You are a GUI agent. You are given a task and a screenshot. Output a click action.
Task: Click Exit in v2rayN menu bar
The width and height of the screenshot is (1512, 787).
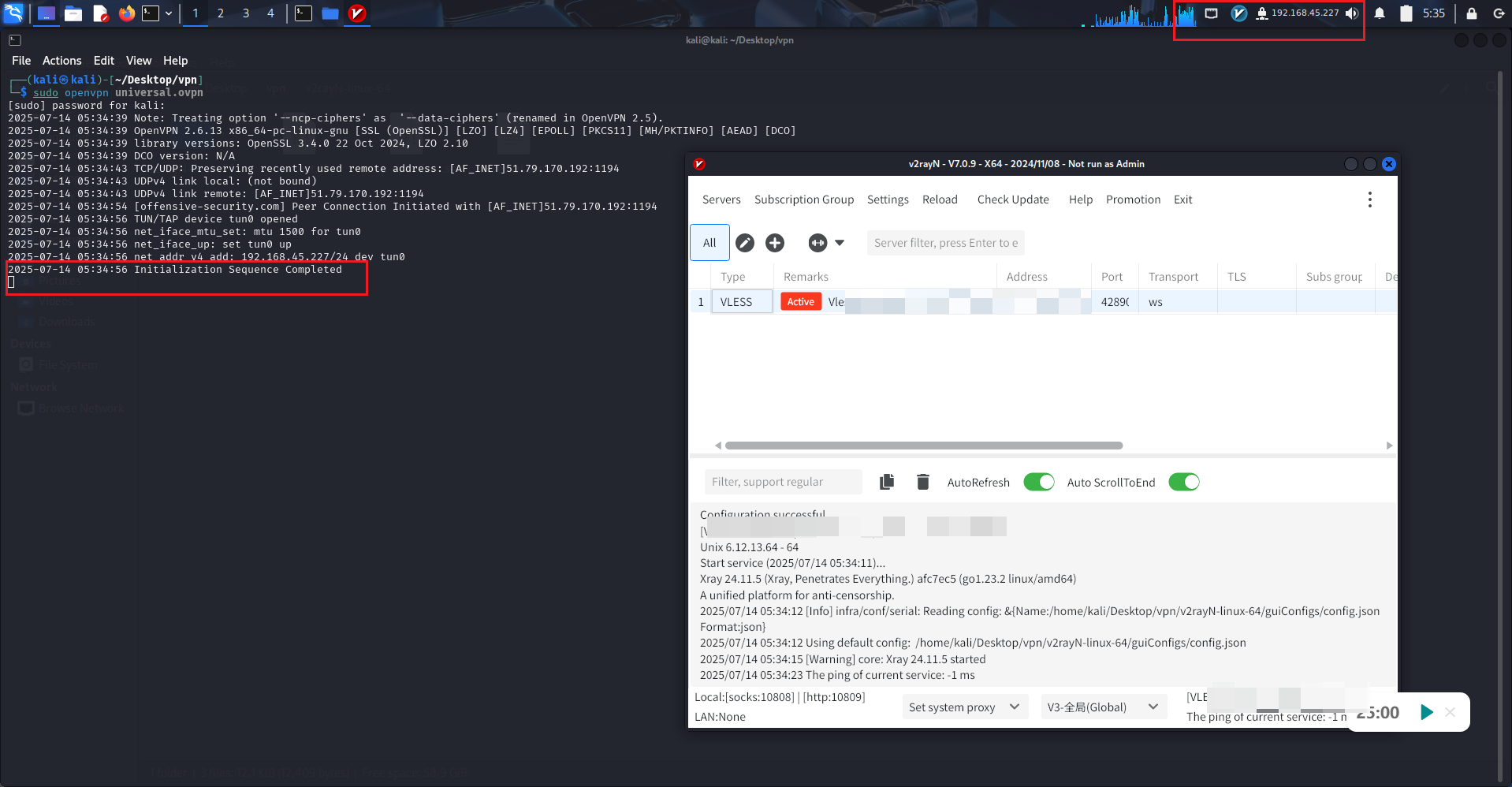point(1182,200)
